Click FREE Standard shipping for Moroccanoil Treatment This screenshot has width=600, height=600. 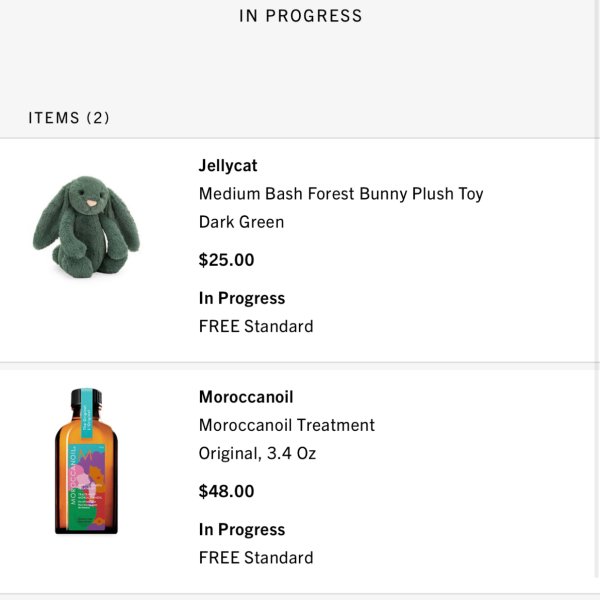click(x=256, y=558)
